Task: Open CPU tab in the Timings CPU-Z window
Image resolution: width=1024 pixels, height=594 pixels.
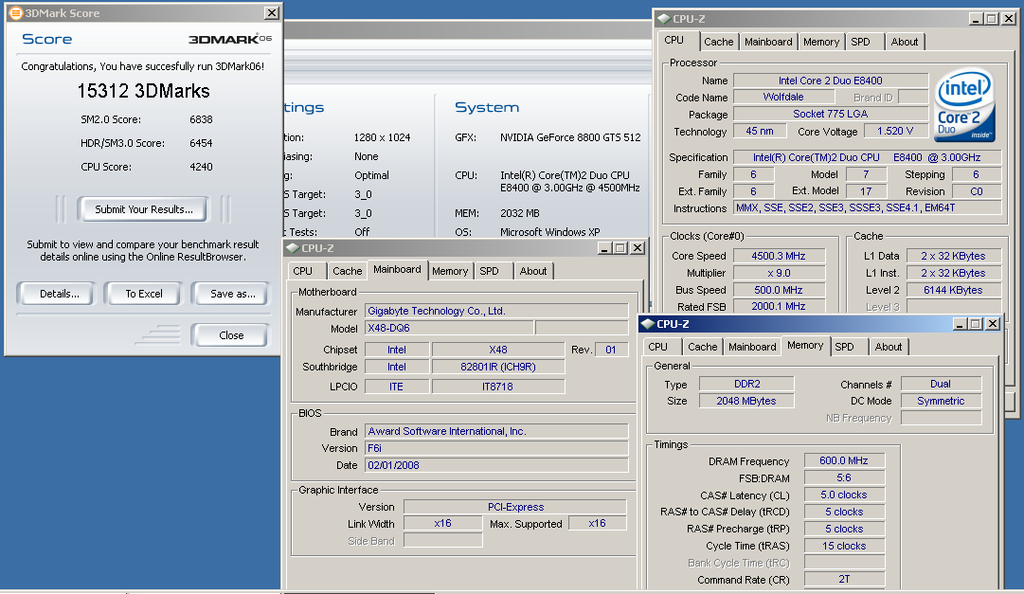Action: [x=658, y=347]
